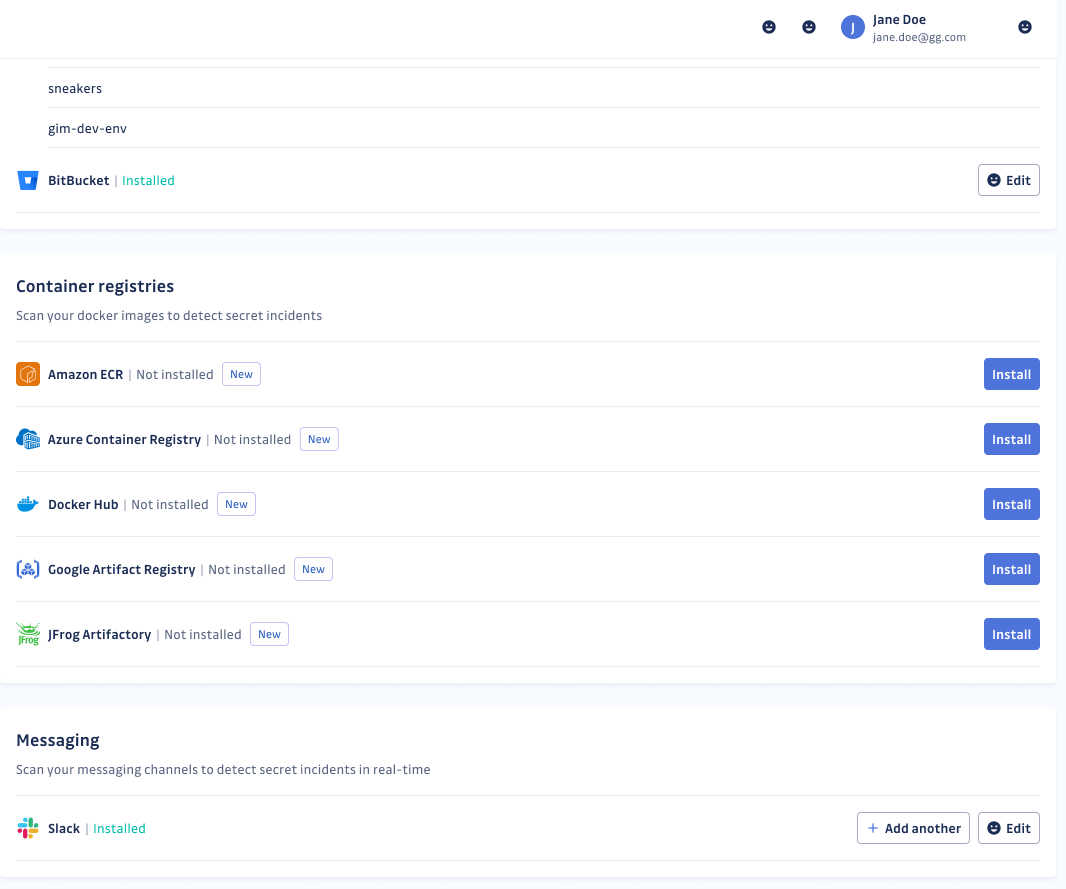Viewport: 1066px width, 889px height.
Task: Add another Slack workspace
Action: click(913, 828)
